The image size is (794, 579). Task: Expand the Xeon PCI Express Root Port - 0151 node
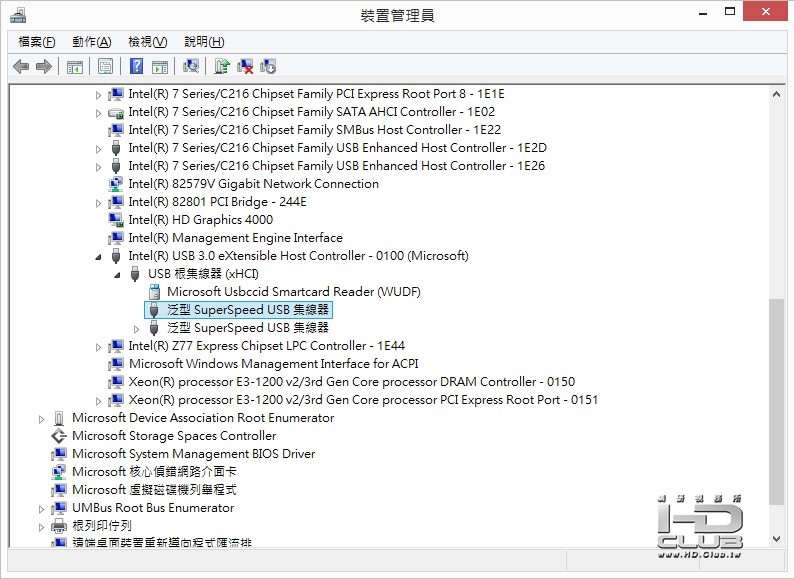pyautogui.click(x=98, y=401)
